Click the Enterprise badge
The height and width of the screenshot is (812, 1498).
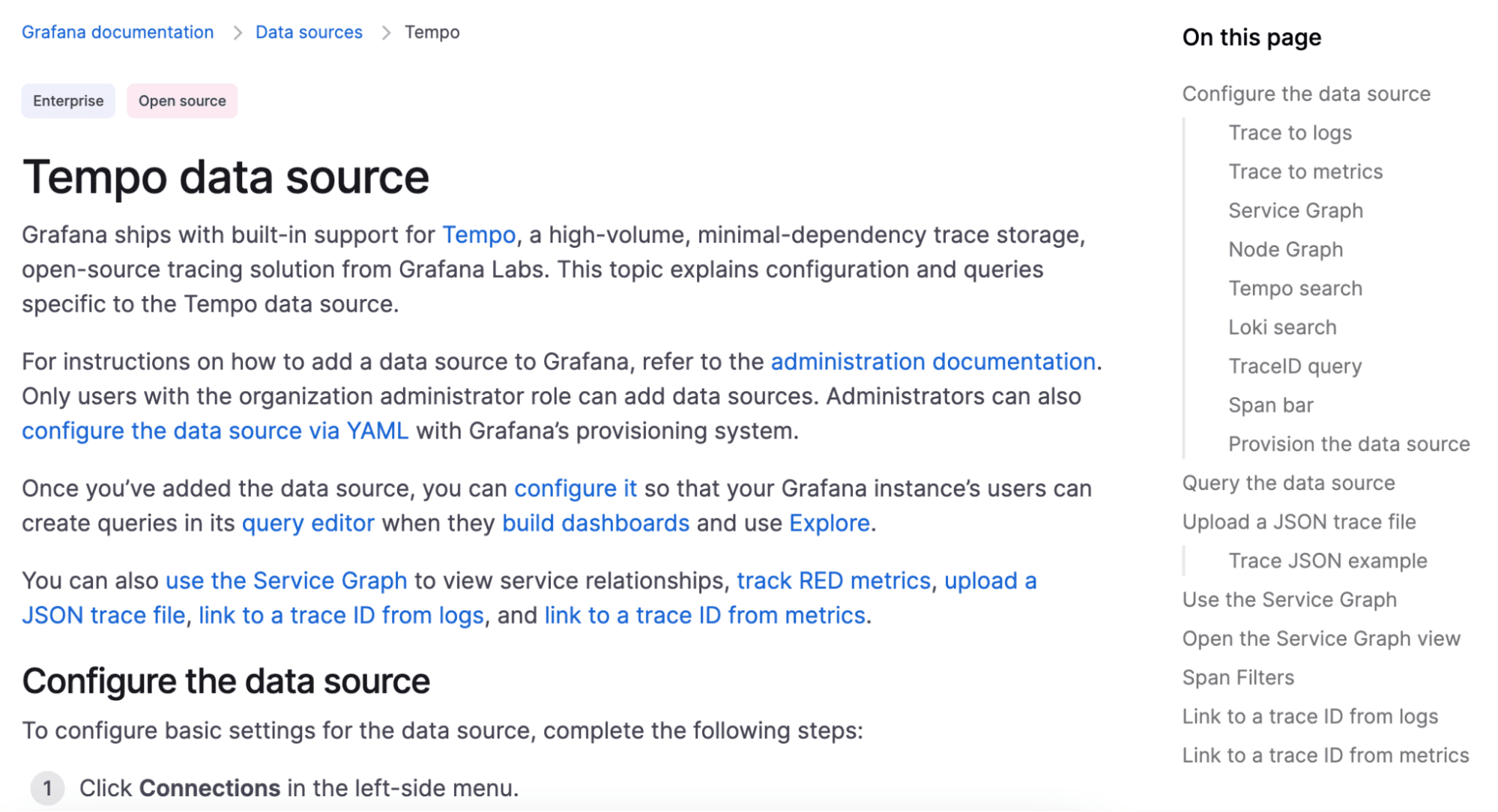click(67, 100)
